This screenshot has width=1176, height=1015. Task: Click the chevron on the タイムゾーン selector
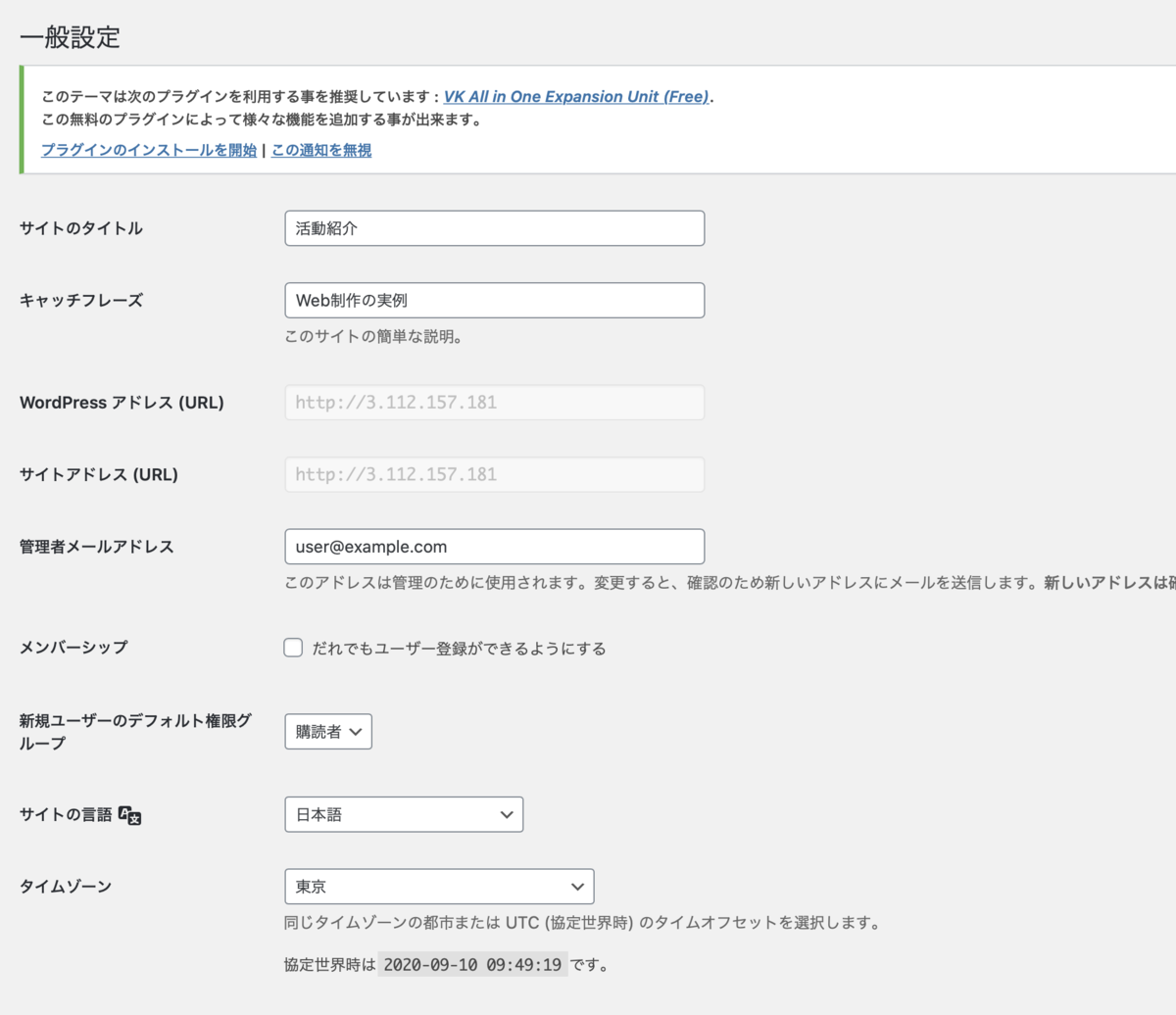580,886
